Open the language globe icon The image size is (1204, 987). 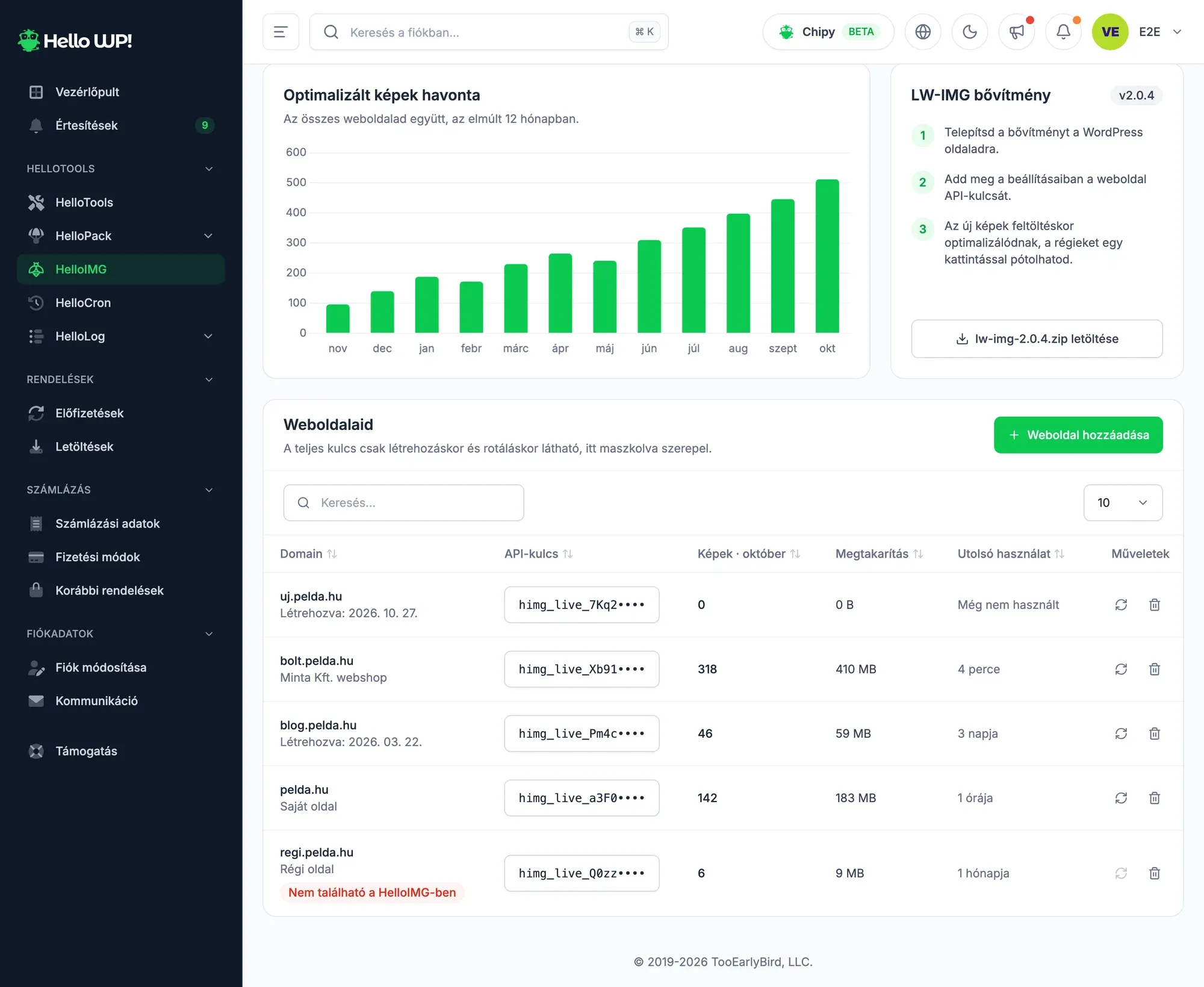click(x=923, y=32)
